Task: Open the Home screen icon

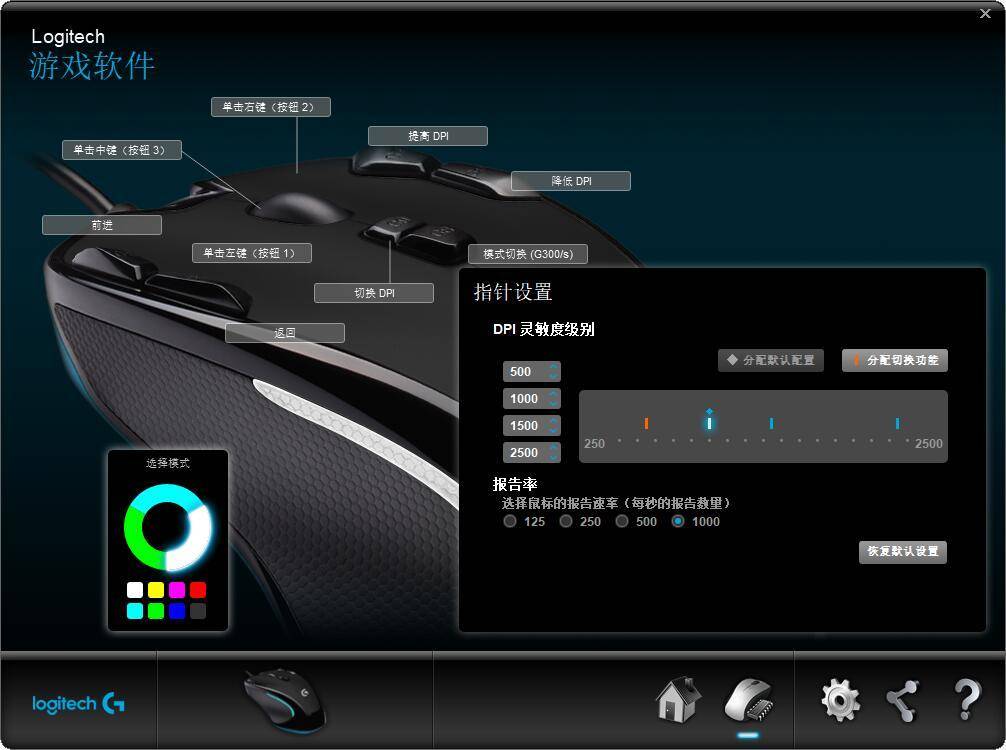Action: click(x=678, y=699)
